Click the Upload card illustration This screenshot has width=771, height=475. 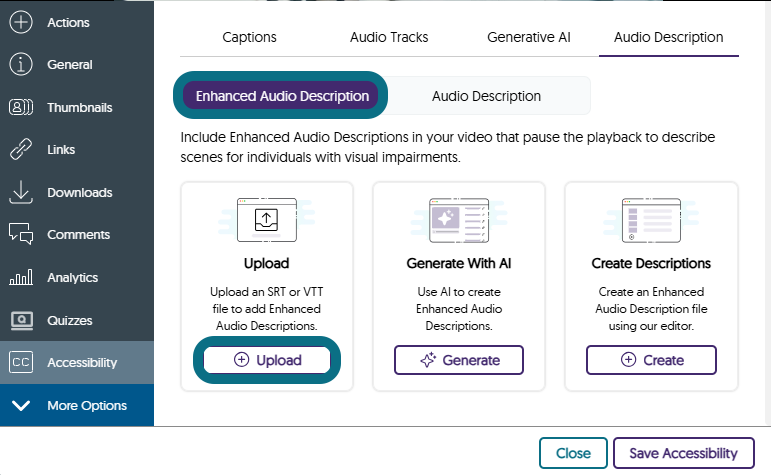(x=267, y=220)
